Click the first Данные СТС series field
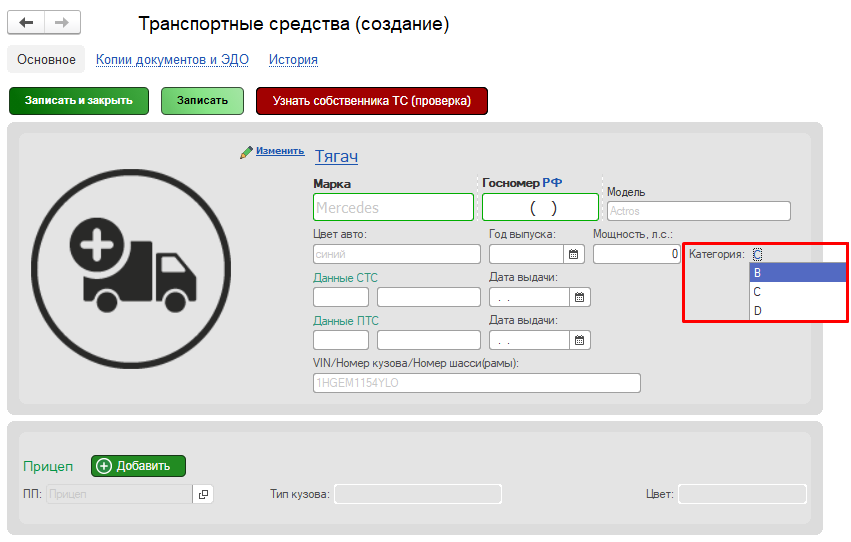Image resolution: width=851 pixels, height=542 pixels. [x=341, y=297]
